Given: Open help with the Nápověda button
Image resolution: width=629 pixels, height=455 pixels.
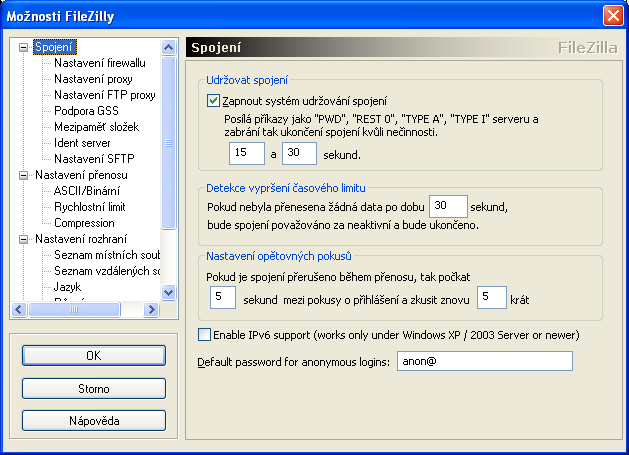Looking at the screenshot, I should (93, 420).
